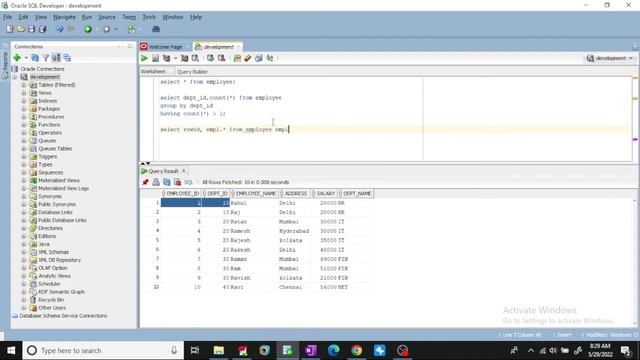Screen dimensions: 640x360
Task: Open SQL Worksheet icon in main toolbar
Action: [x=131, y=29]
